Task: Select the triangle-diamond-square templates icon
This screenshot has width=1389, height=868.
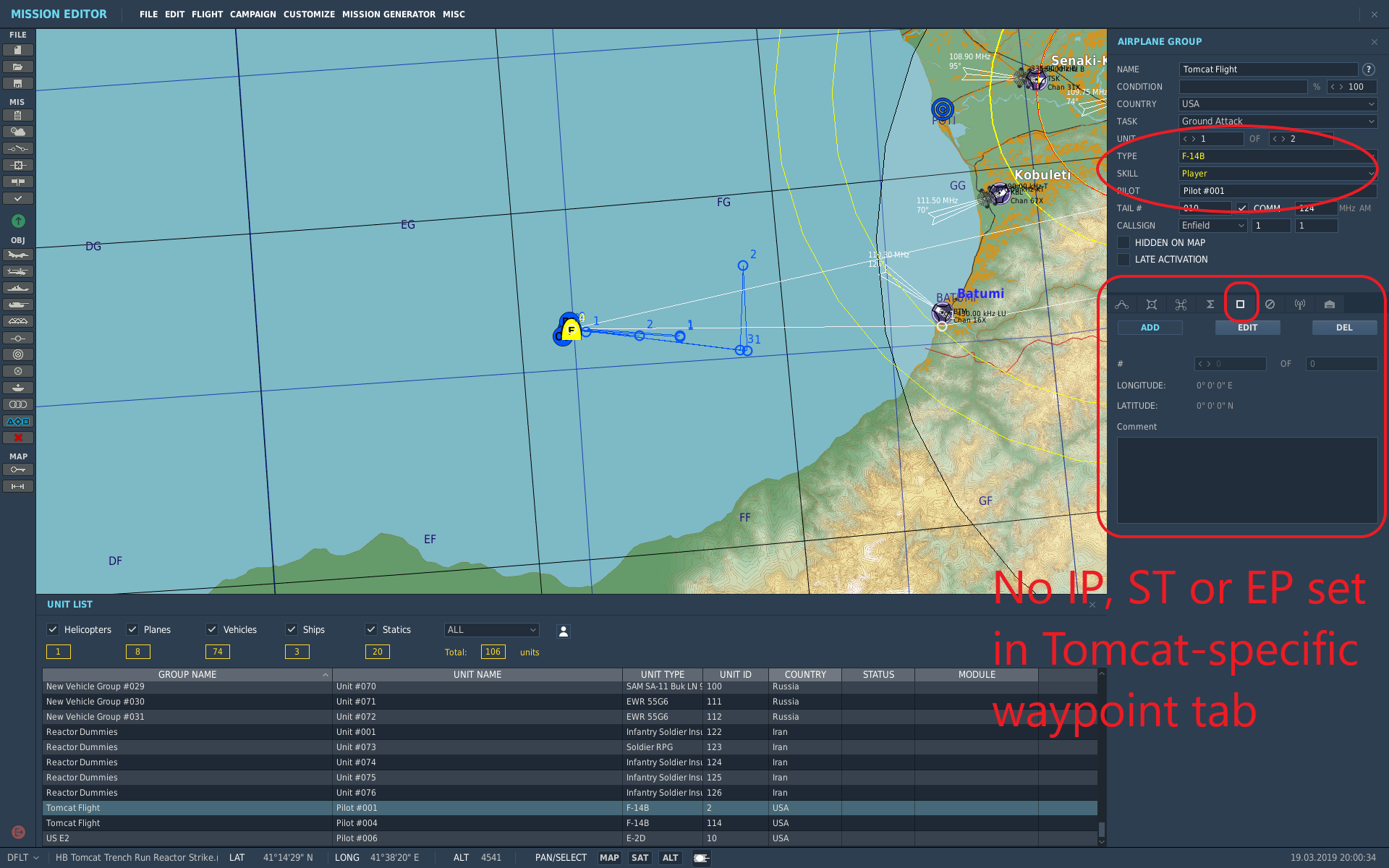Action: (18, 421)
